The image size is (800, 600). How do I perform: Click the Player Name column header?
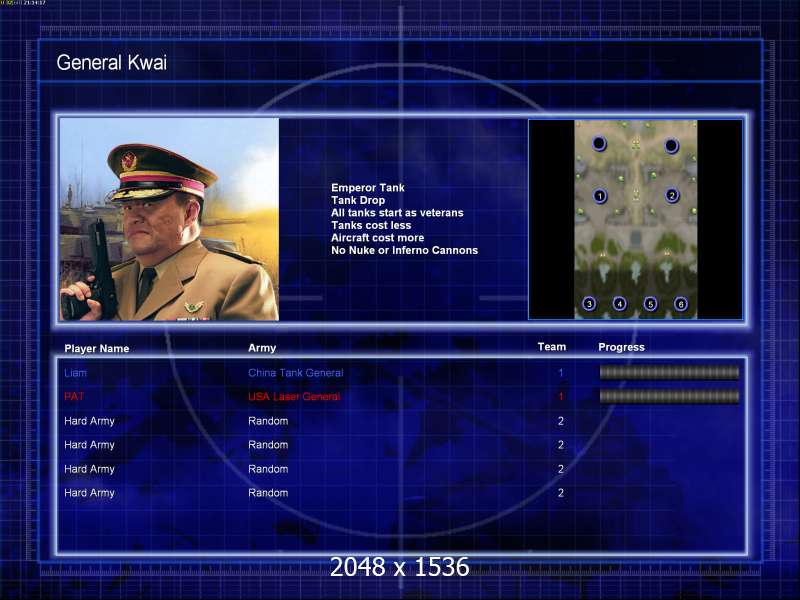(96, 348)
